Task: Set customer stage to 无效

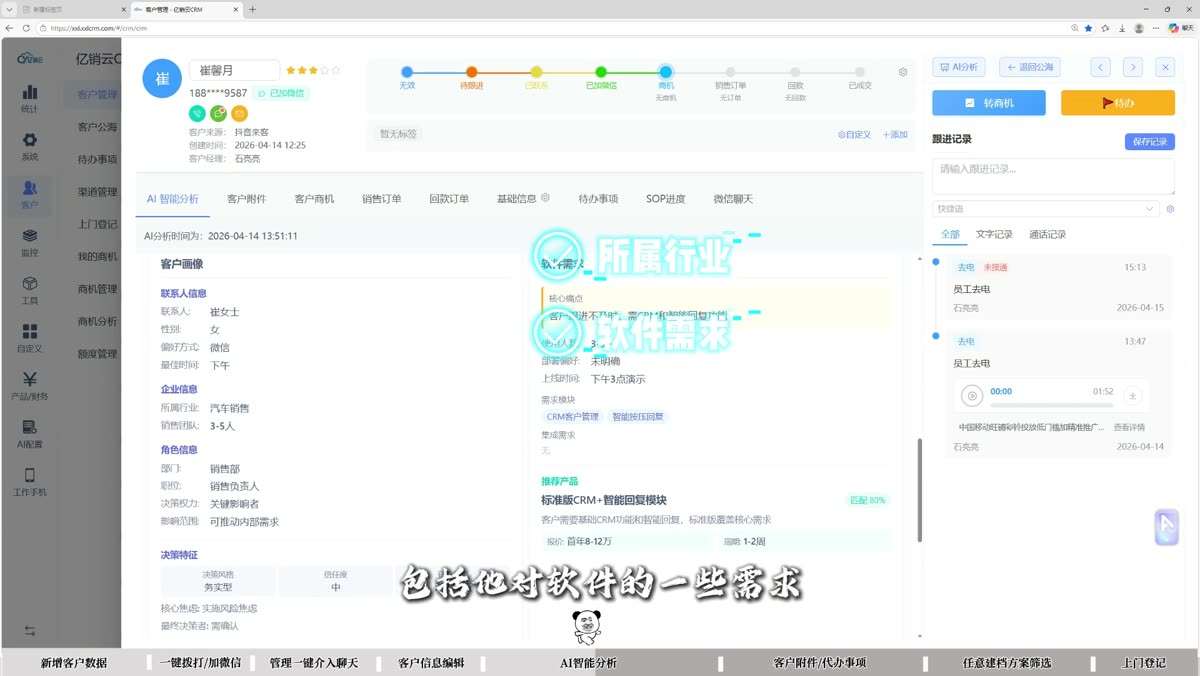Action: click(x=407, y=72)
